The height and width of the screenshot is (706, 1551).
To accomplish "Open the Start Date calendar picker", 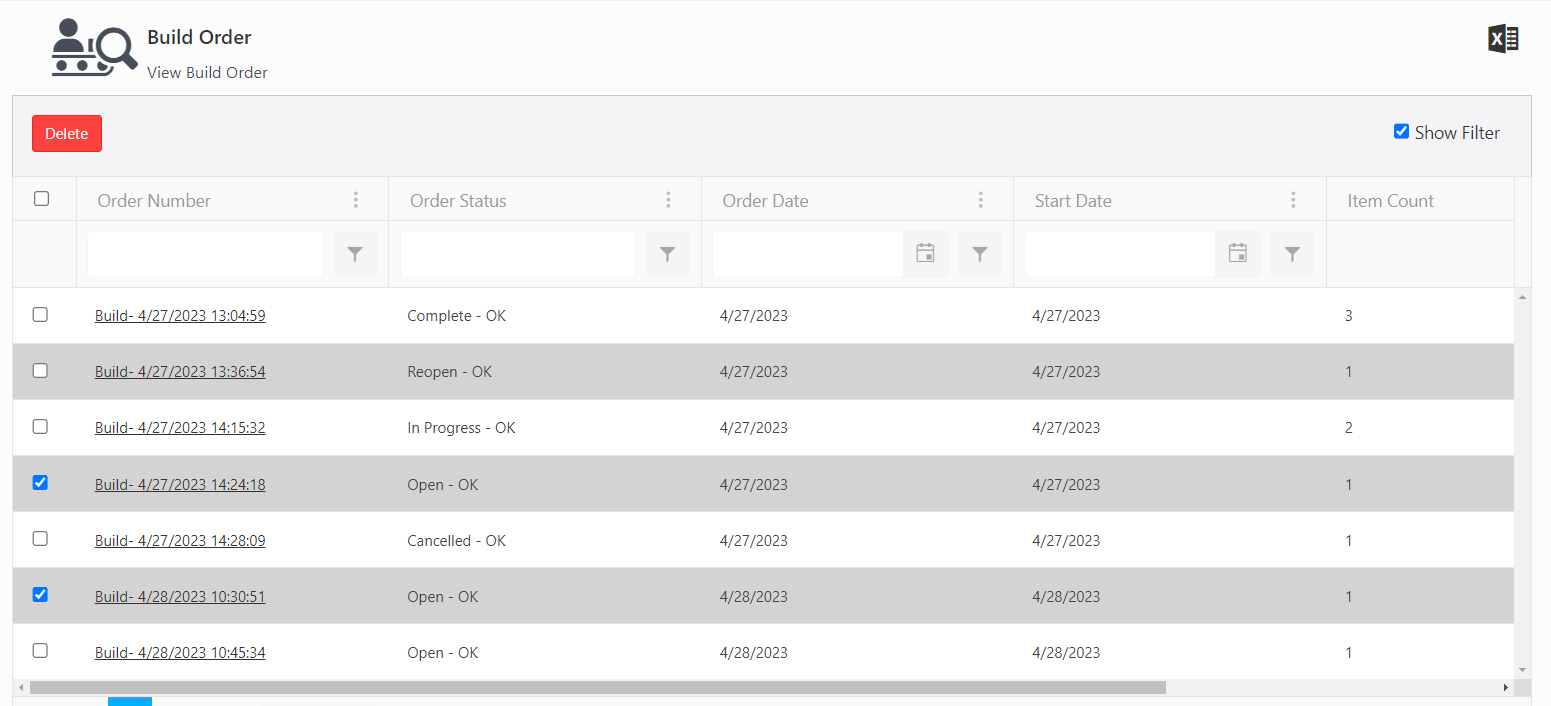I will tap(1237, 254).
